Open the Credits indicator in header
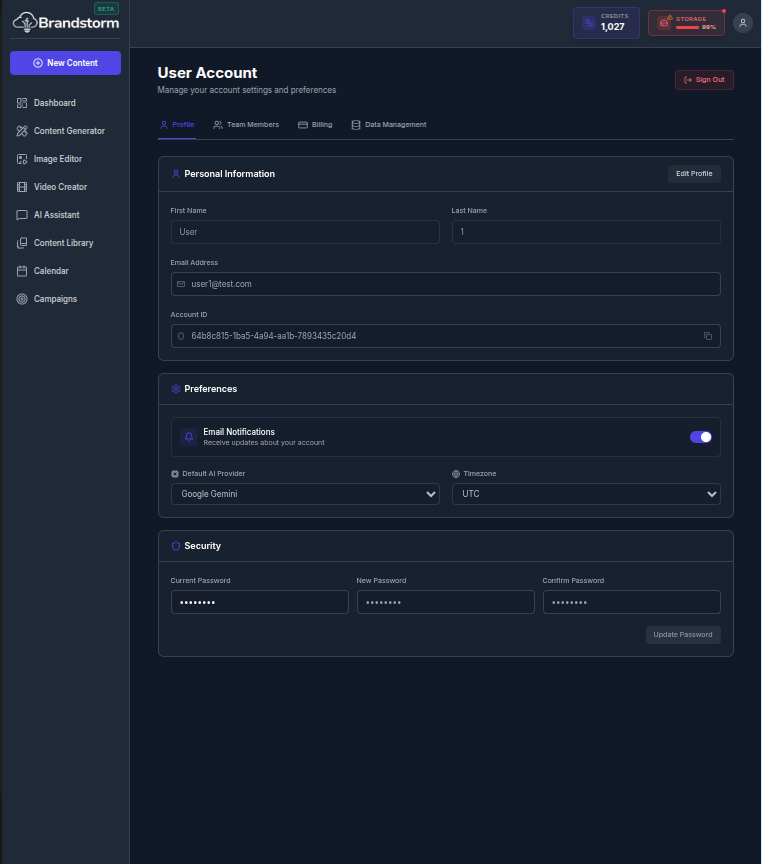762x864 pixels. pyautogui.click(x=605, y=23)
